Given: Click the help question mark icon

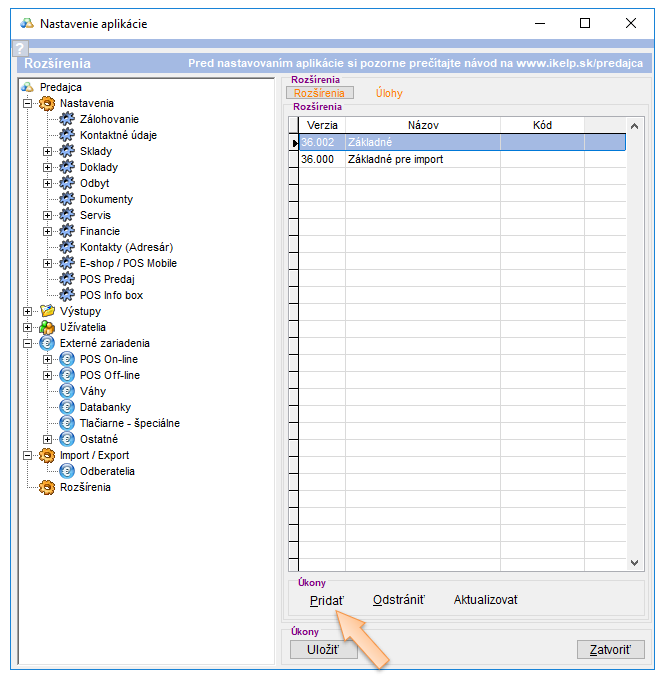Looking at the screenshot, I should [x=19, y=48].
